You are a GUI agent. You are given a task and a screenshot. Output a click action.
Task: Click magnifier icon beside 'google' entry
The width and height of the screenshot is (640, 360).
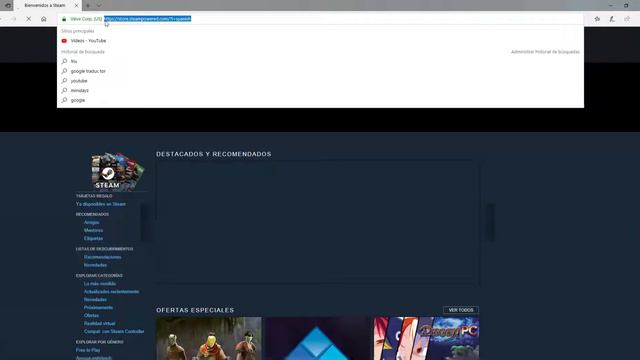click(x=64, y=100)
